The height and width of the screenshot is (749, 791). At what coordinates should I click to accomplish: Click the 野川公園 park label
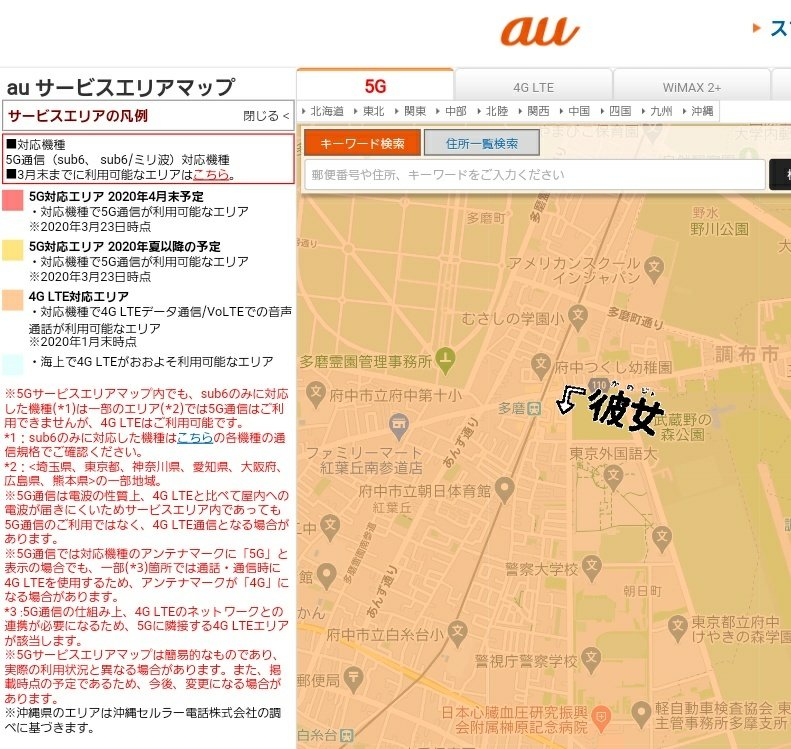pyautogui.click(x=719, y=229)
